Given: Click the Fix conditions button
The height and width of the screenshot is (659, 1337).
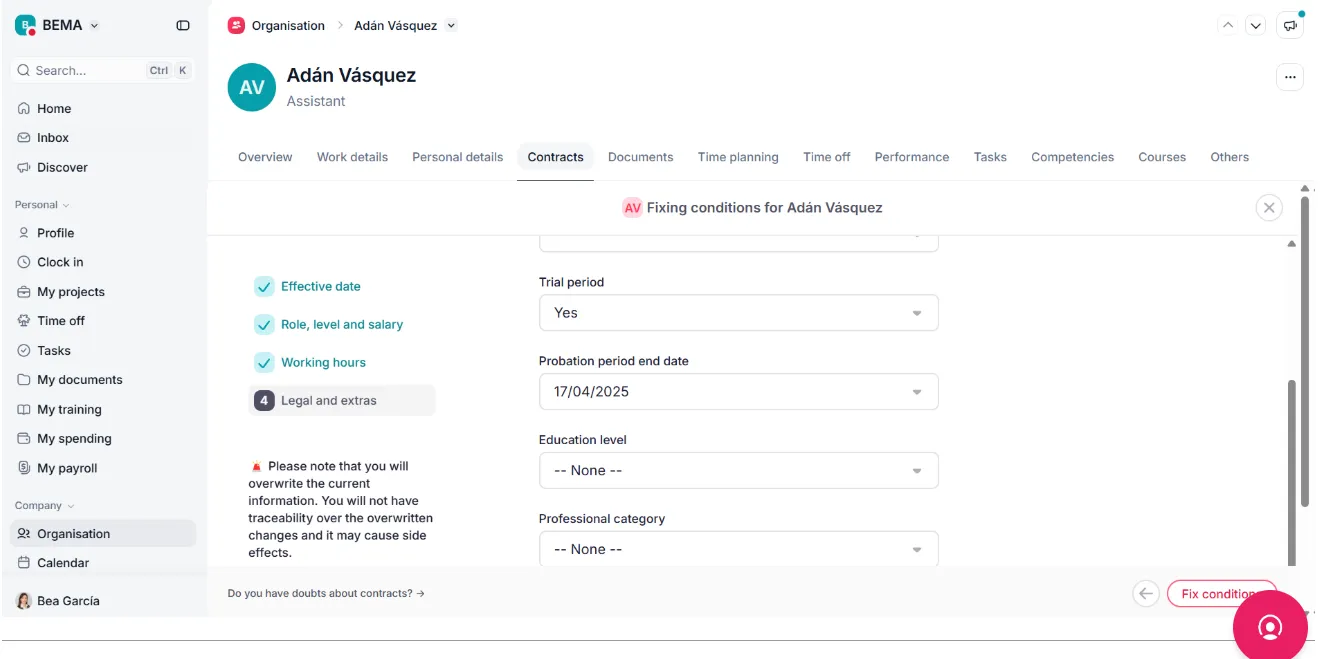Looking at the screenshot, I should point(1220,594).
